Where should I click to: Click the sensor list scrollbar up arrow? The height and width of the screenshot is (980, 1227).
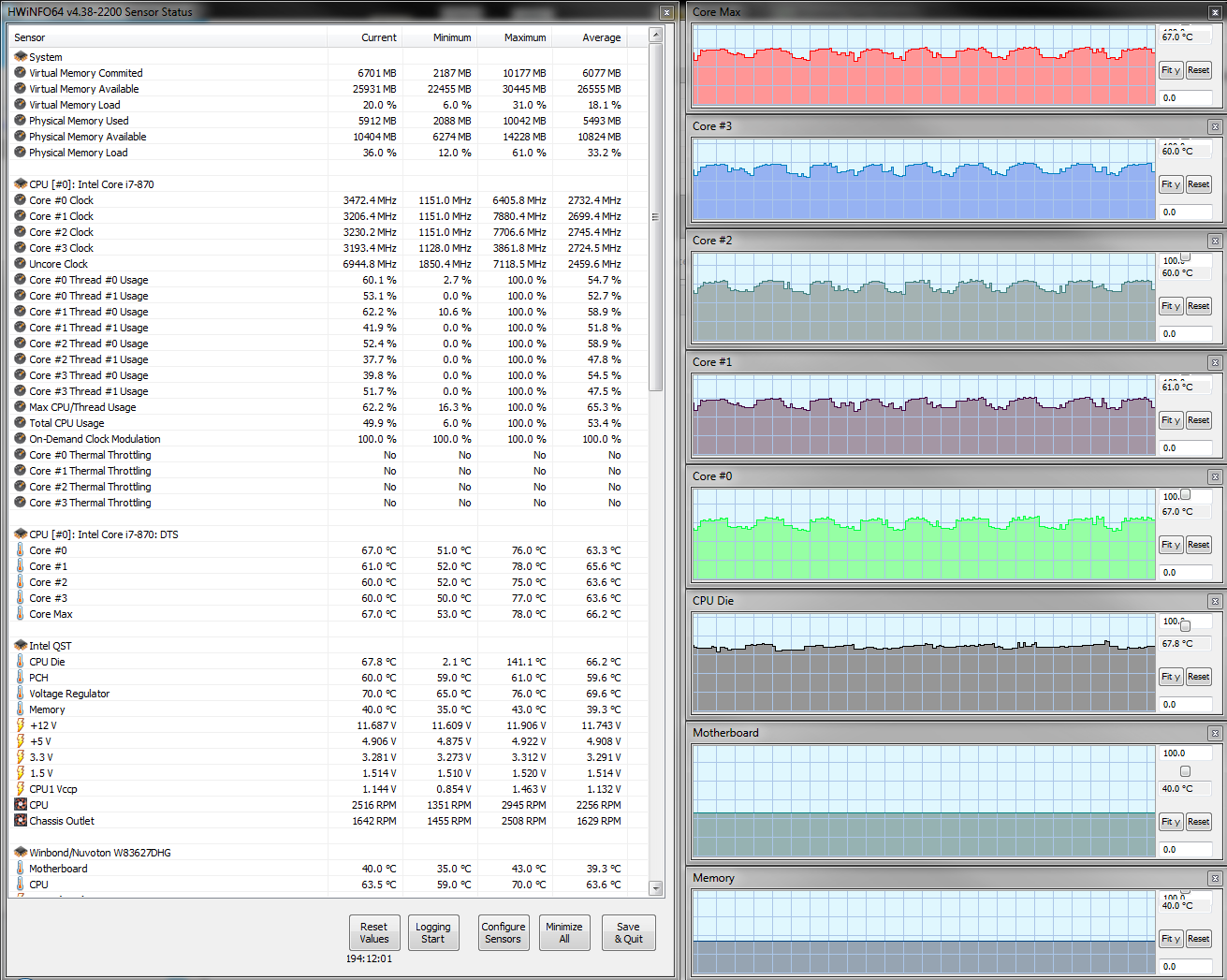click(655, 35)
